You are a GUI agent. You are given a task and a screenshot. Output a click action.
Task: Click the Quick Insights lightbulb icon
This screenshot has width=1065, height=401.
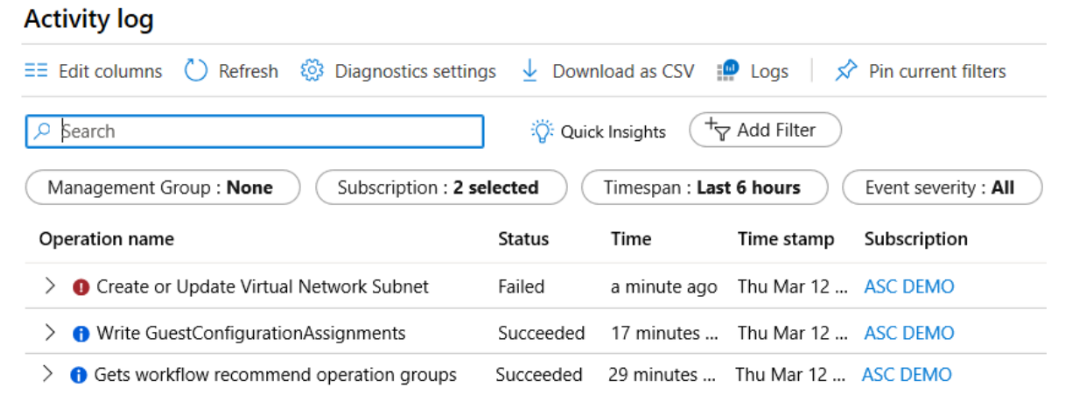click(x=541, y=131)
